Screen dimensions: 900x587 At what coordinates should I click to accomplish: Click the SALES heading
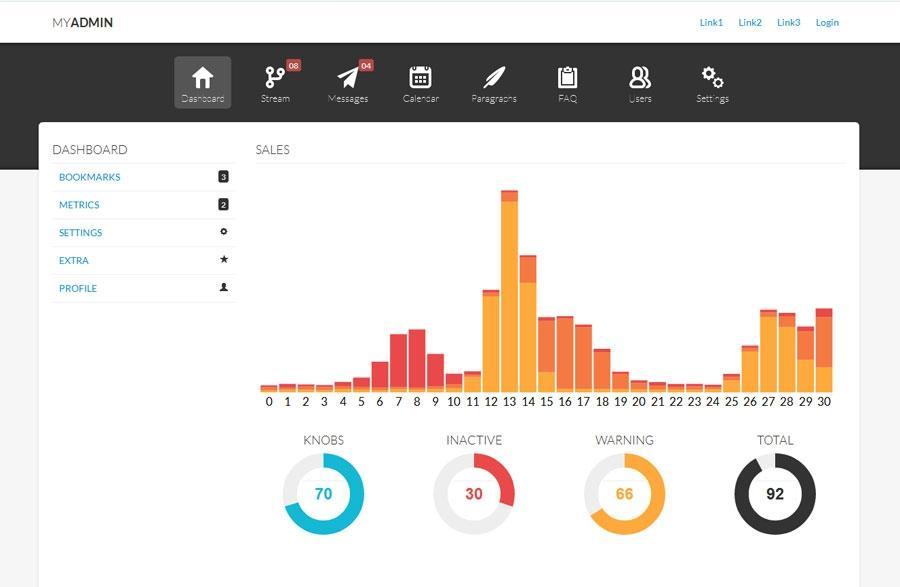(273, 150)
